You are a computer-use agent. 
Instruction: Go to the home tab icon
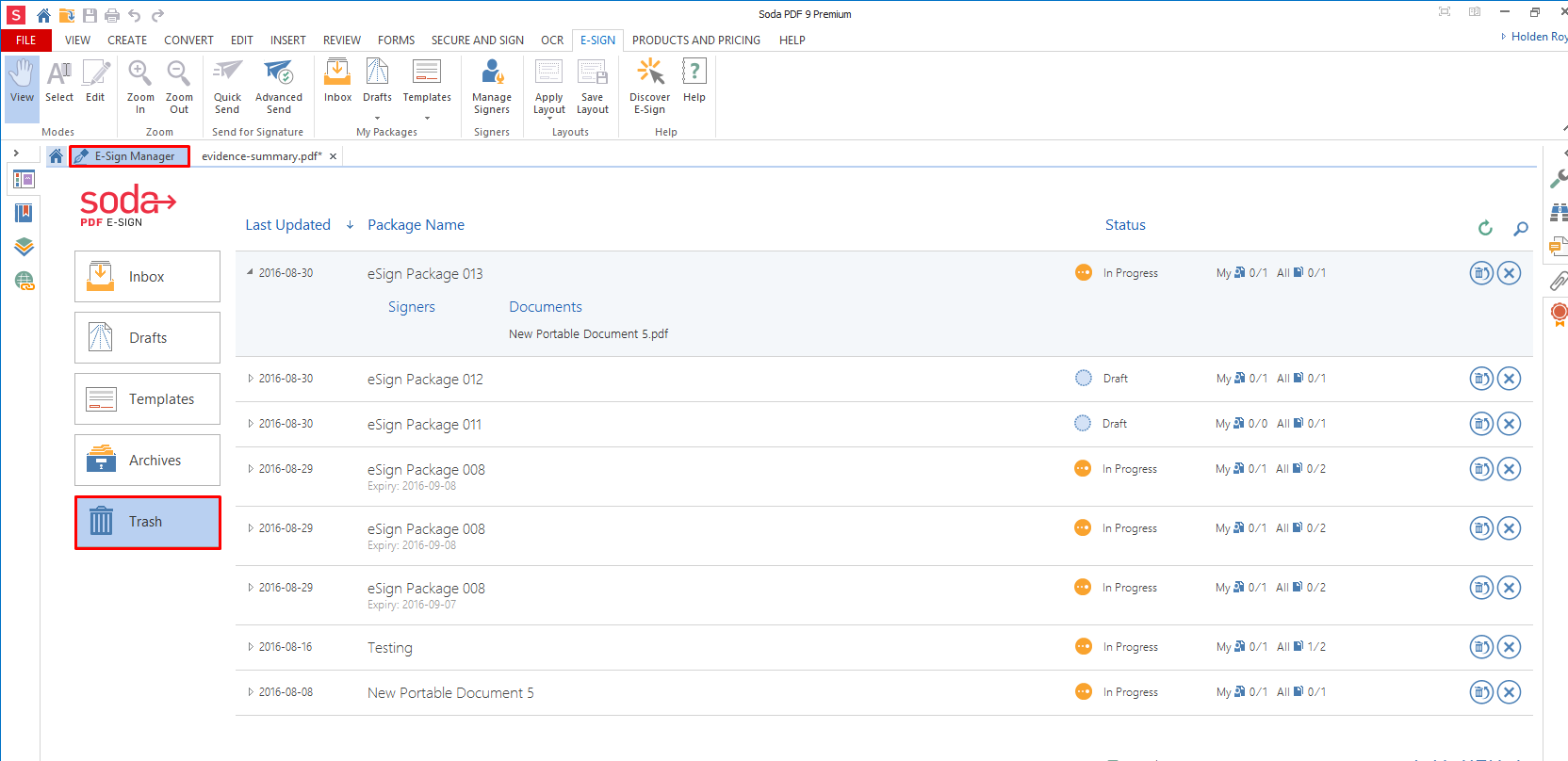(x=56, y=156)
